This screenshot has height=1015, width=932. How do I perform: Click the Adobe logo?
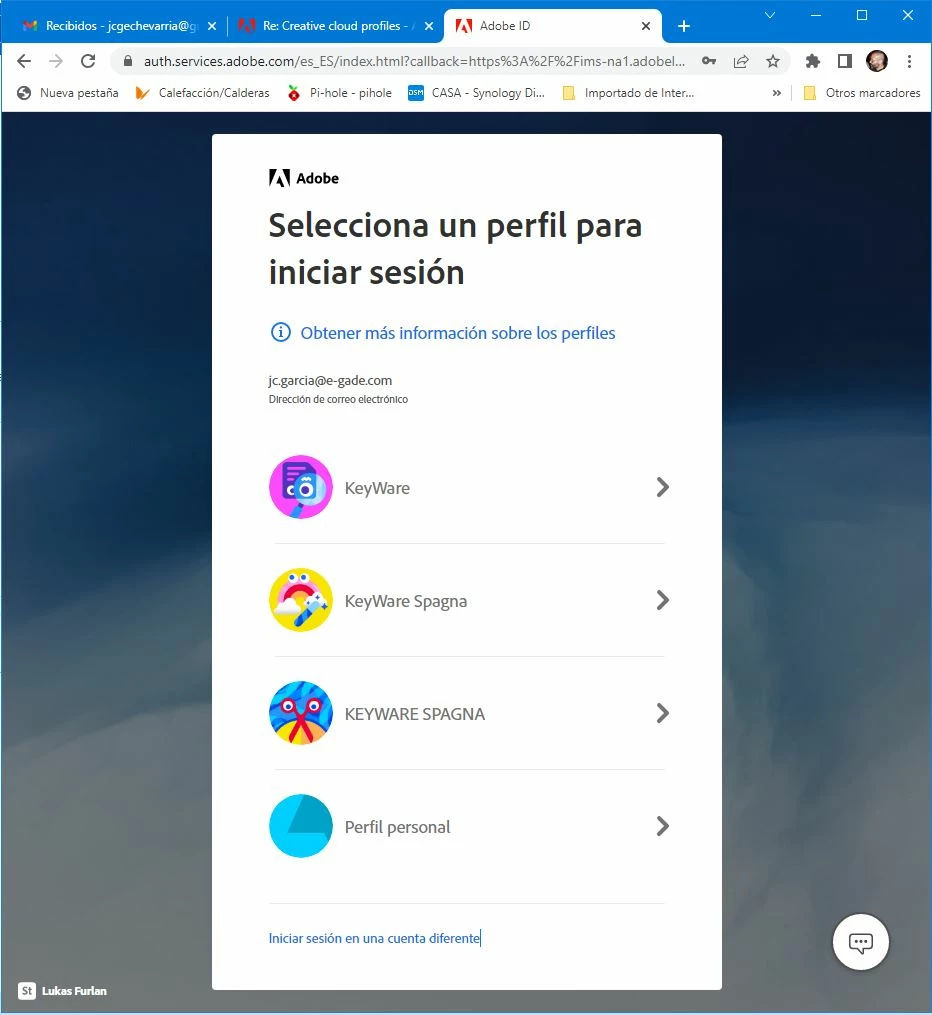tap(304, 178)
